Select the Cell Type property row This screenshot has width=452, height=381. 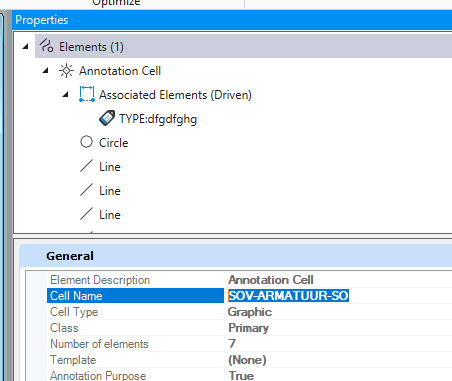click(x=249, y=312)
